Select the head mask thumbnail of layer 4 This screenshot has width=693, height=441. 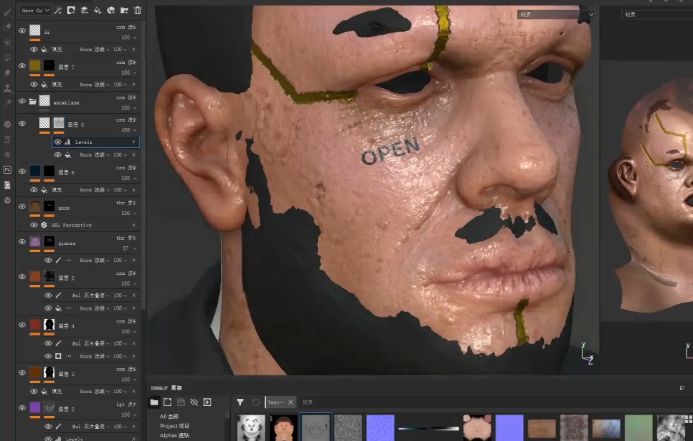tap(49, 325)
